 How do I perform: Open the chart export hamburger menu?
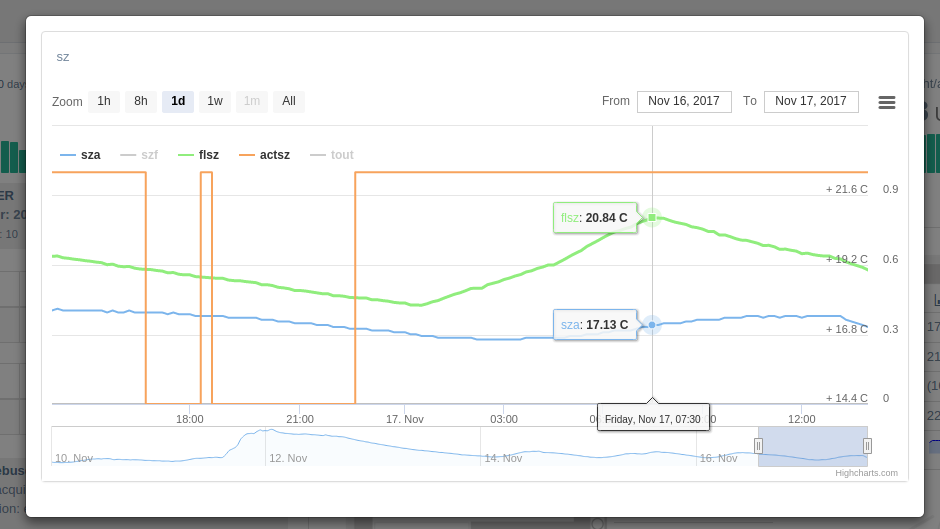click(x=886, y=102)
